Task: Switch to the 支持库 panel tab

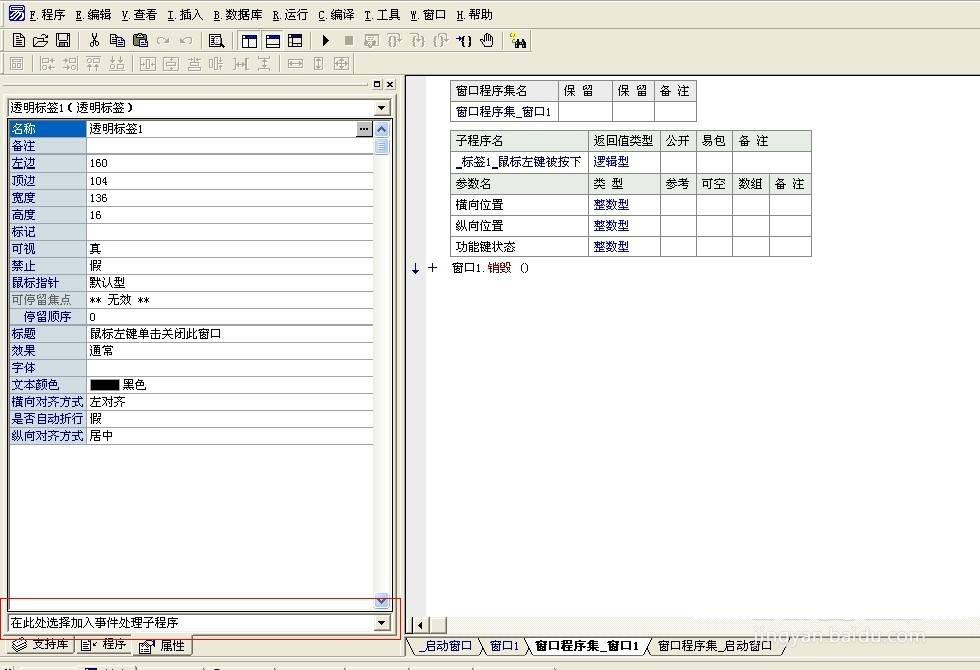Action: 41,645
